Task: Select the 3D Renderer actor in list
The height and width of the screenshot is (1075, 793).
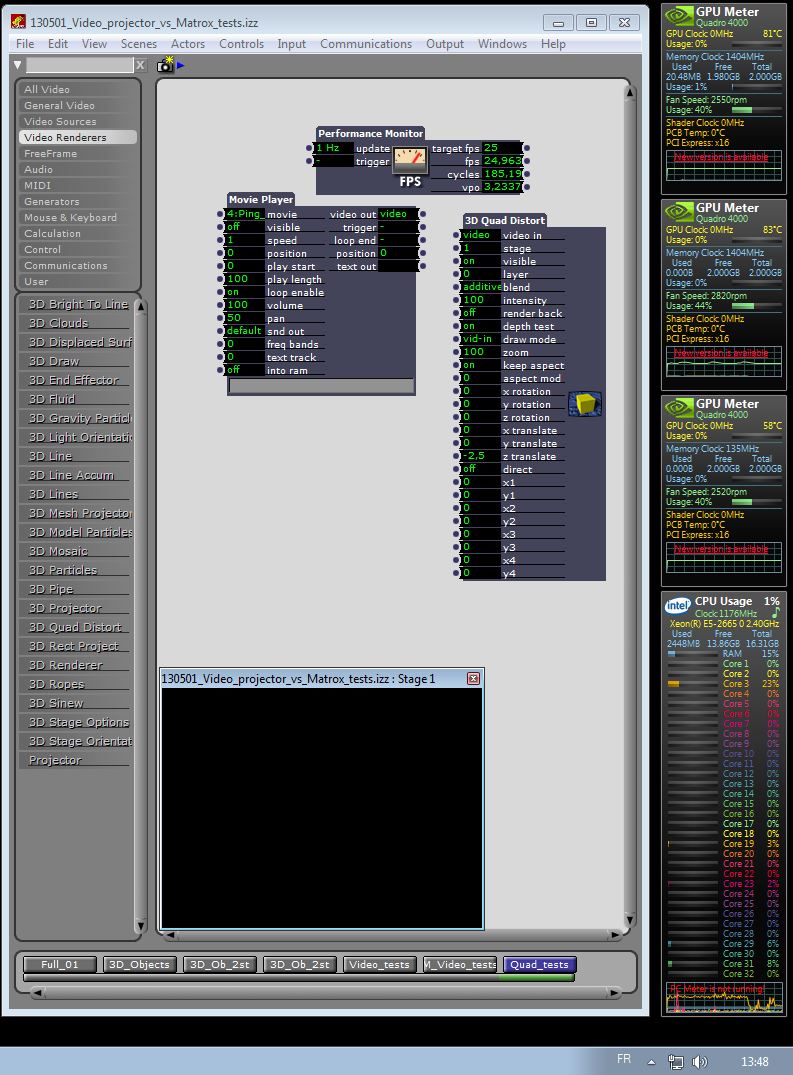Action: [66, 664]
